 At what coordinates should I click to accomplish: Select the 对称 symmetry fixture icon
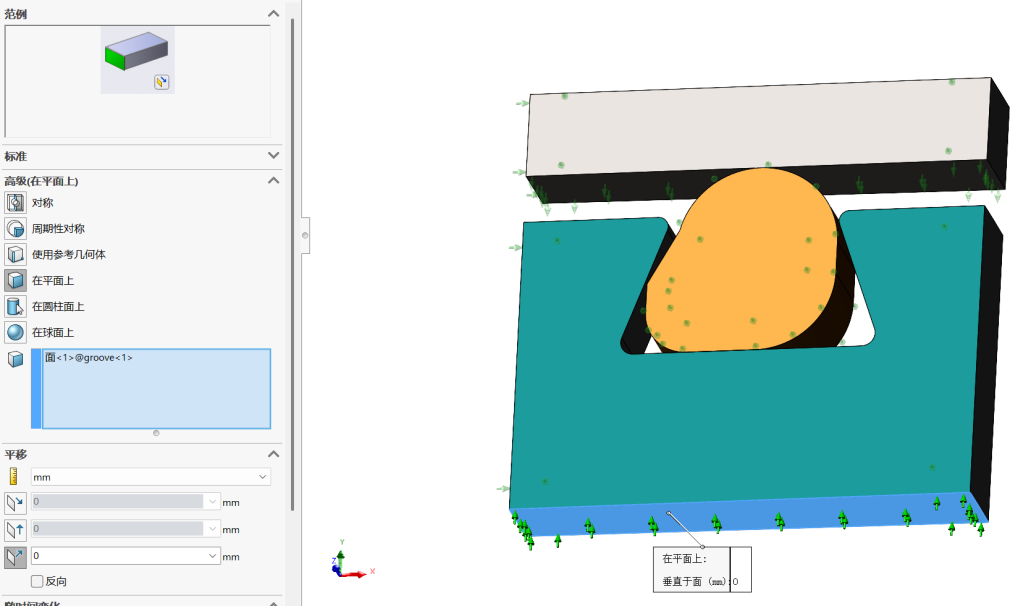[15, 202]
